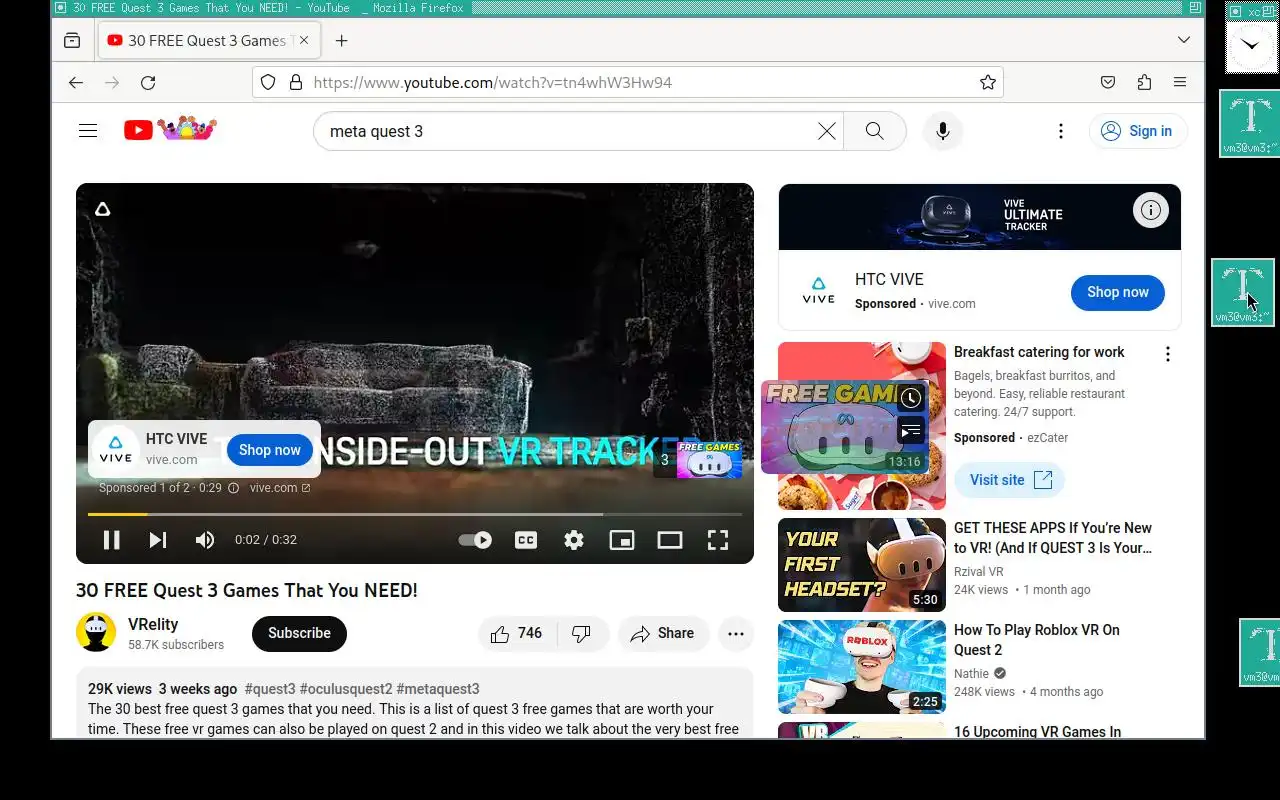Open VRelity channel avatar

(x=96, y=632)
